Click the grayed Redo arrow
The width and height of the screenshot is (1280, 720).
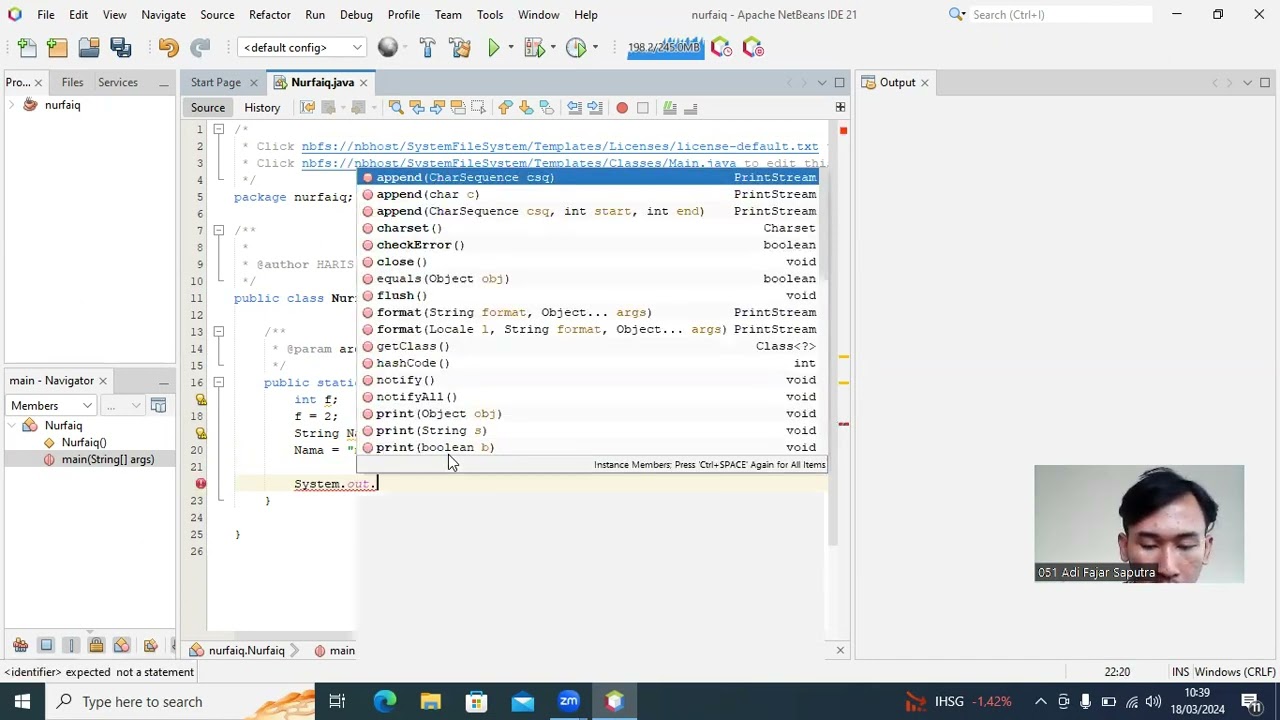pyautogui.click(x=200, y=47)
